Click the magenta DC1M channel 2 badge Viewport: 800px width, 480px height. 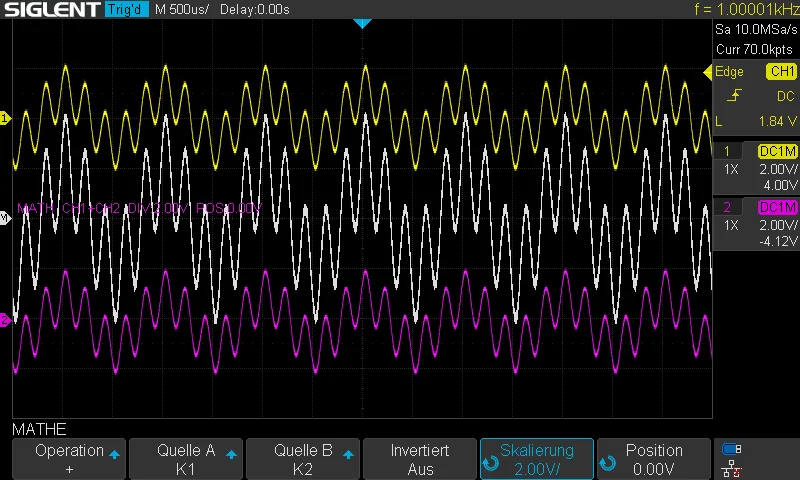click(x=777, y=207)
